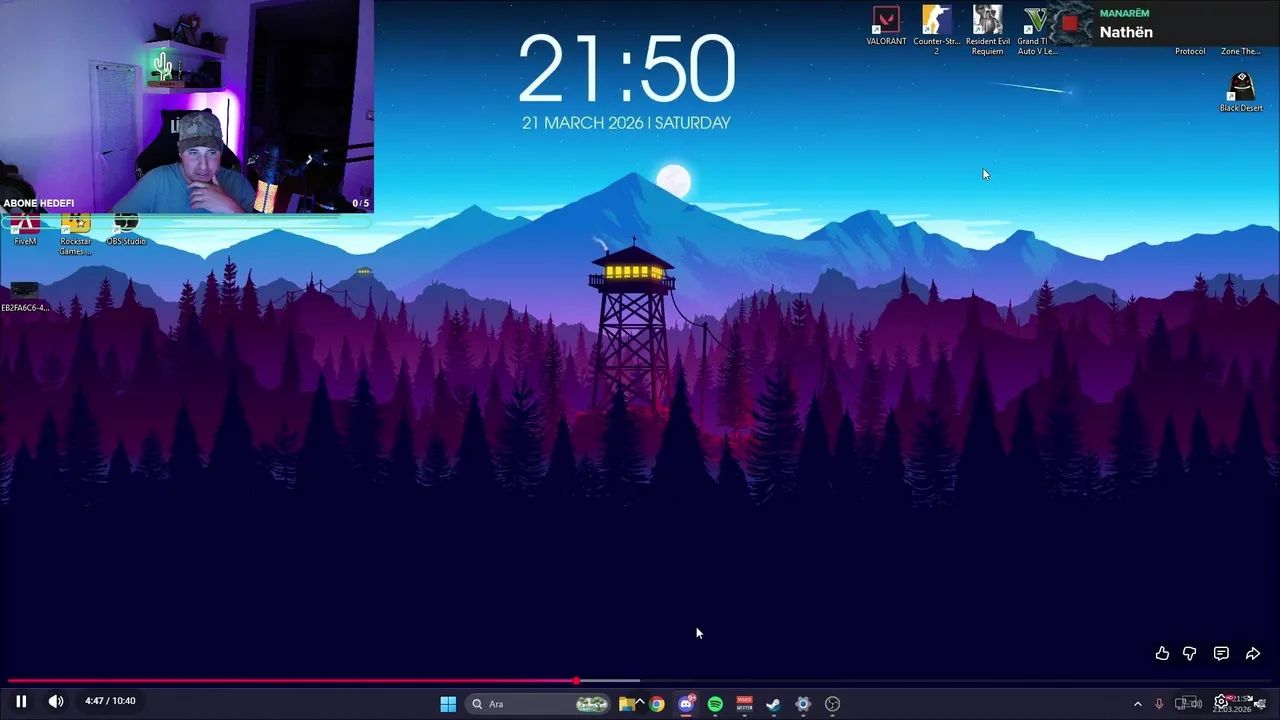This screenshot has width=1280, height=720.
Task: Open Voicemeeter from the taskbar
Action: (x=744, y=704)
